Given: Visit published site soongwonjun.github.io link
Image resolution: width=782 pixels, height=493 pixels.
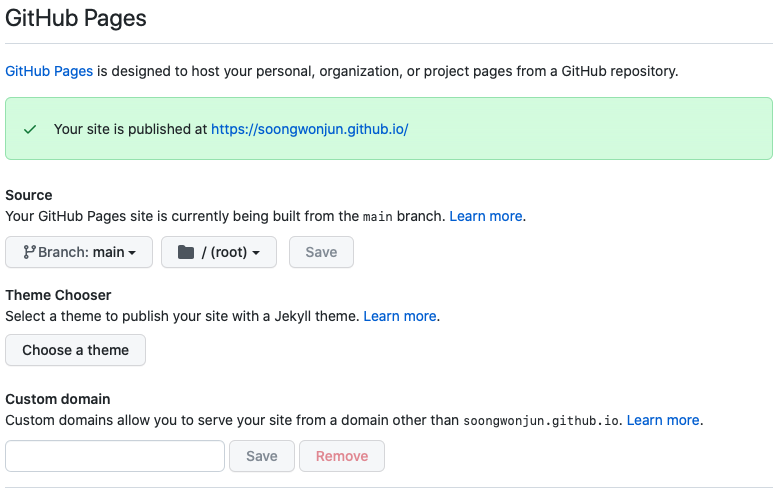Looking at the screenshot, I should coord(309,129).
